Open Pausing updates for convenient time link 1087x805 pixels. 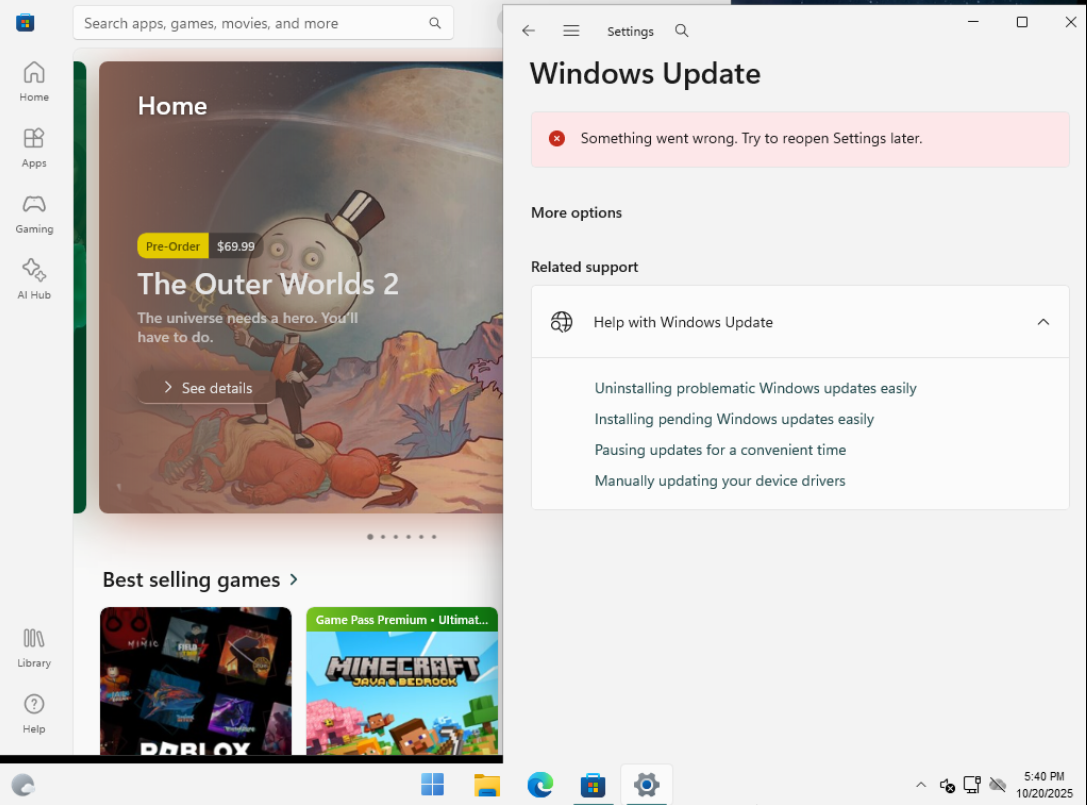pos(720,449)
